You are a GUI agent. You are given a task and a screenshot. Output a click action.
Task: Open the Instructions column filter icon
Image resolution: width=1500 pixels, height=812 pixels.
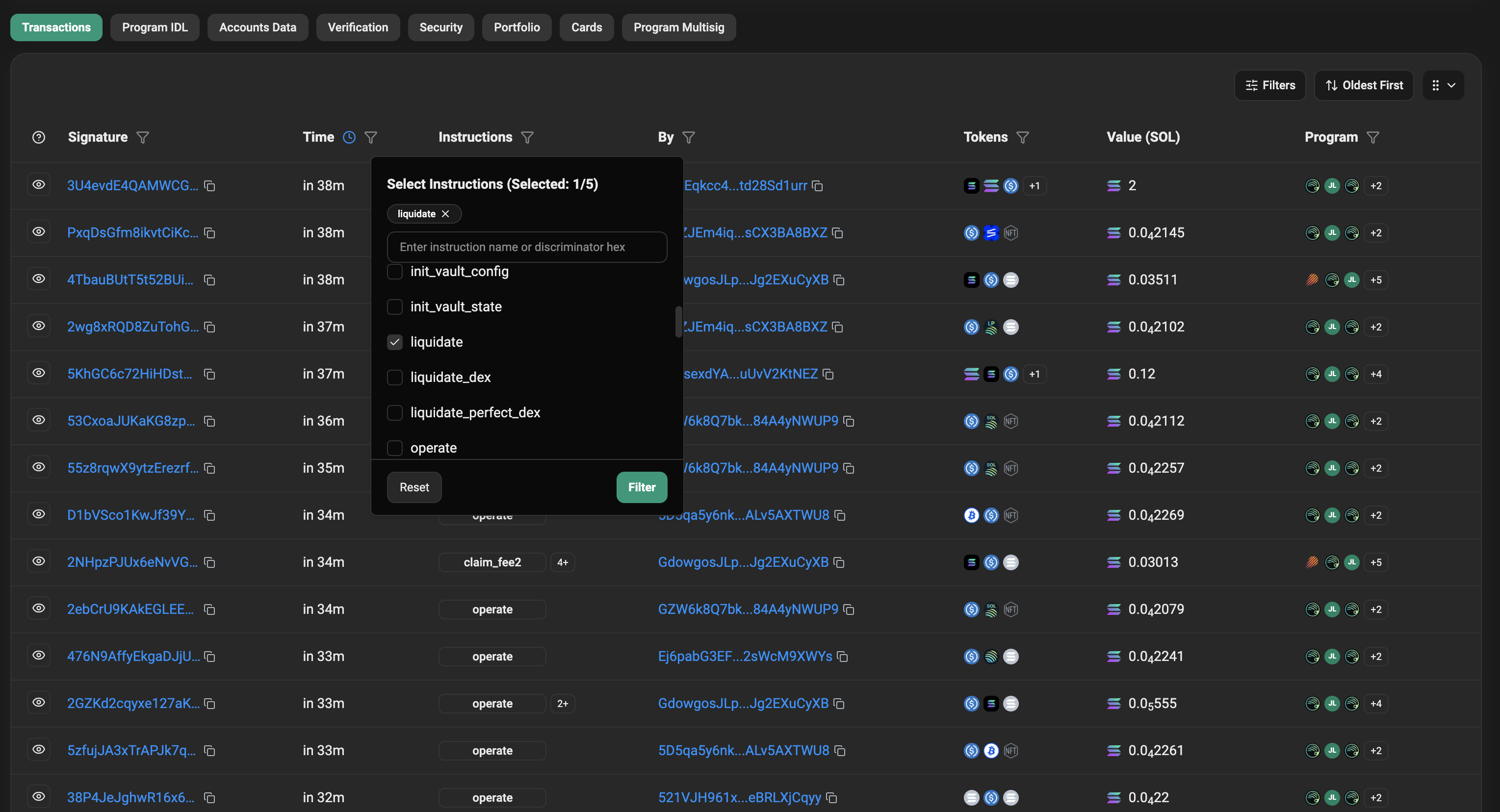527,137
